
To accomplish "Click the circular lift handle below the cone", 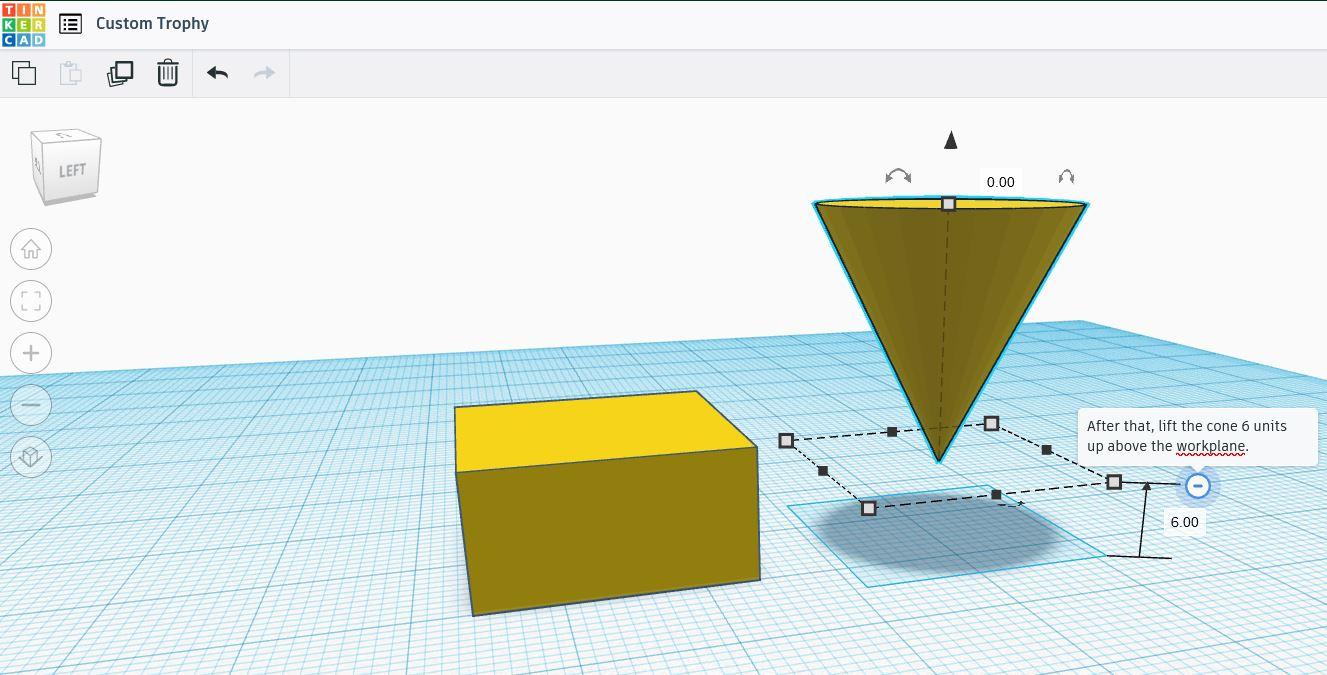I will pos(1197,486).
